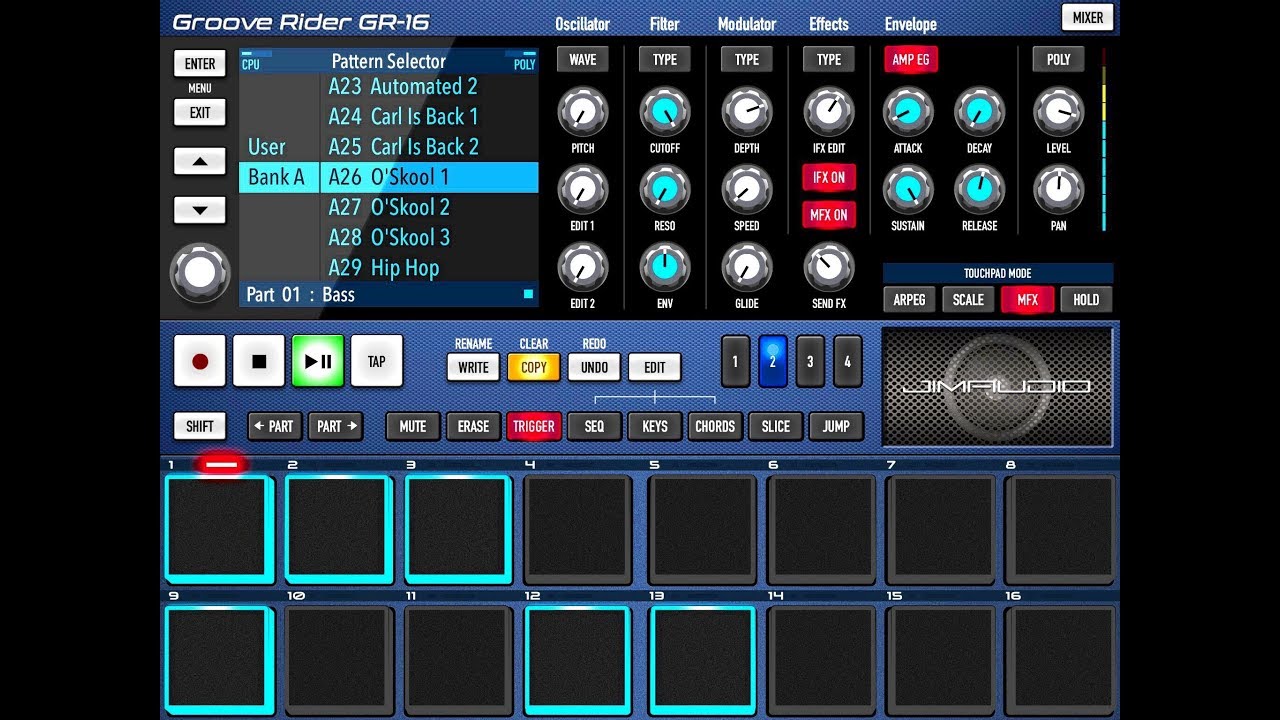This screenshot has height=720, width=1280.
Task: Open the Filter TYPE selector
Action: pos(665,60)
